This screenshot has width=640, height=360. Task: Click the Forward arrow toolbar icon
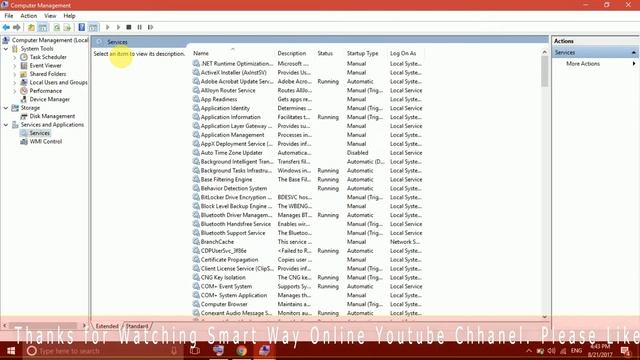17,27
